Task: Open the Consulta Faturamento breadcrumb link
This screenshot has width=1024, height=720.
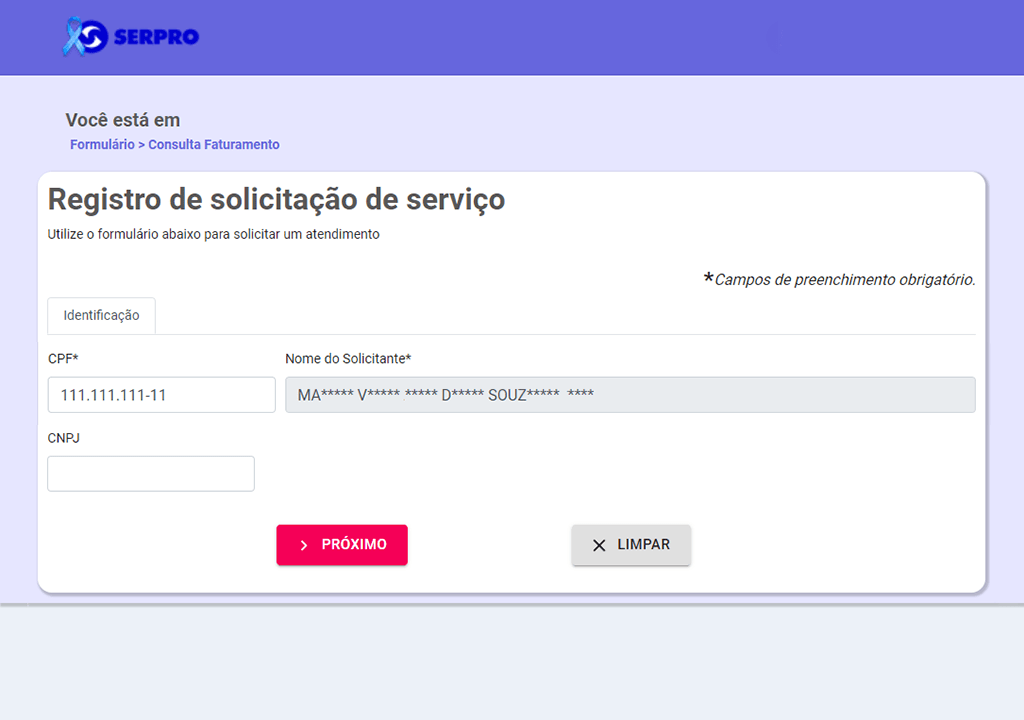Action: tap(214, 145)
